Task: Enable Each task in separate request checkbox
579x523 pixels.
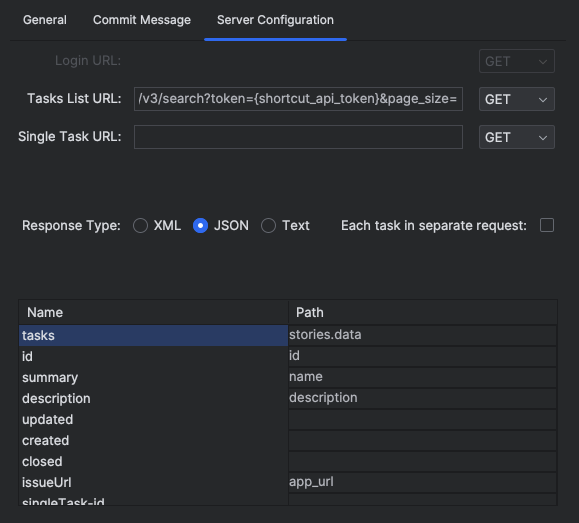Action: click(547, 225)
